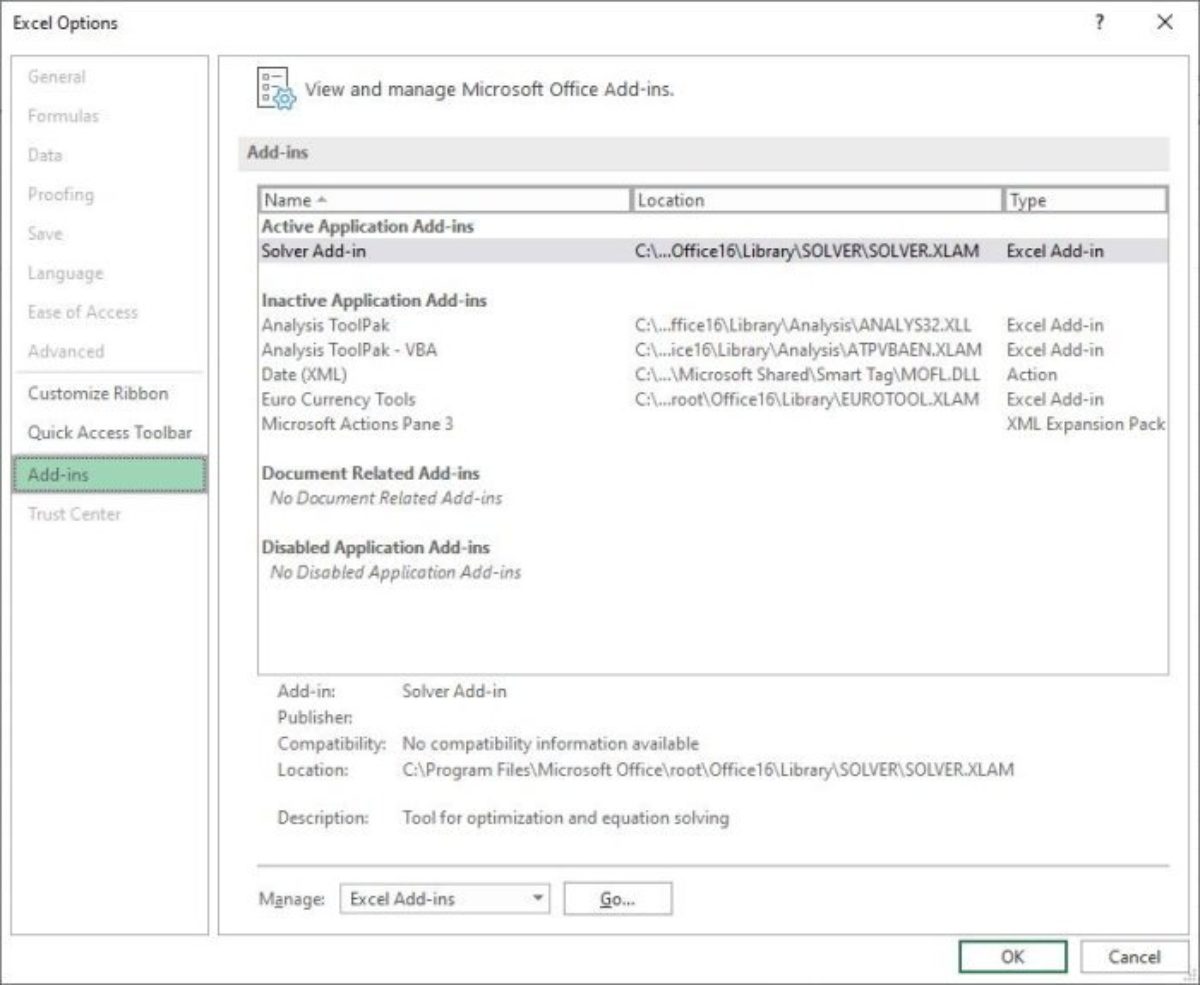Open the Proofing options category
Screen dimensions: 1200x985
coord(60,194)
